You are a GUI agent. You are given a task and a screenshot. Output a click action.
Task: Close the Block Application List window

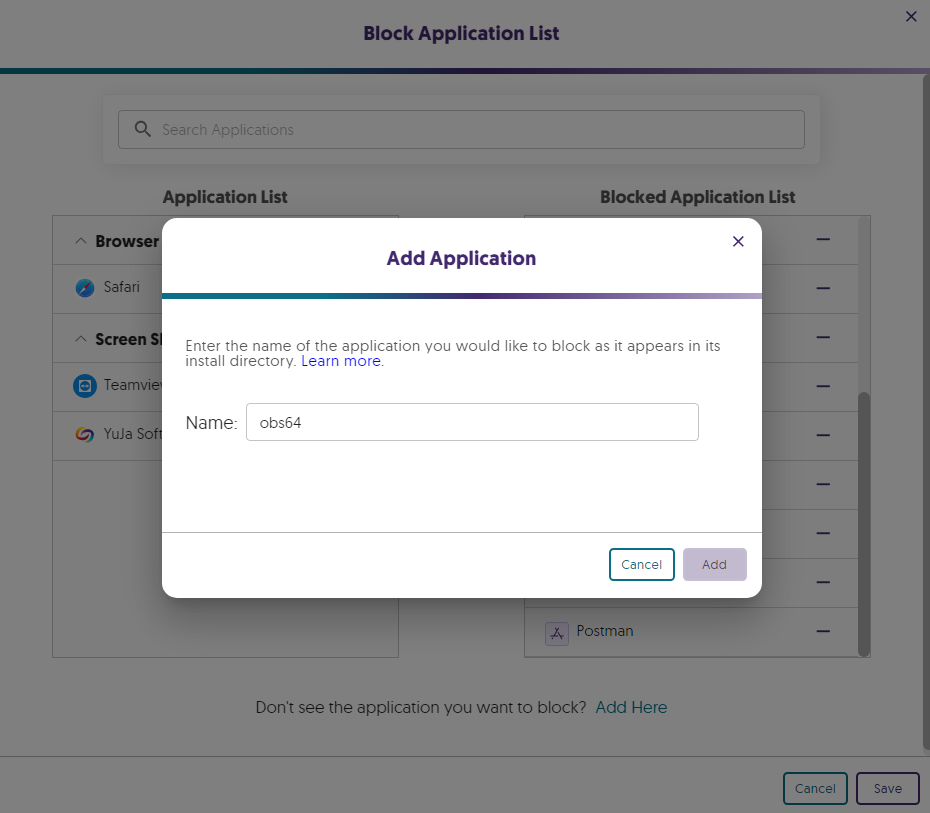911,16
